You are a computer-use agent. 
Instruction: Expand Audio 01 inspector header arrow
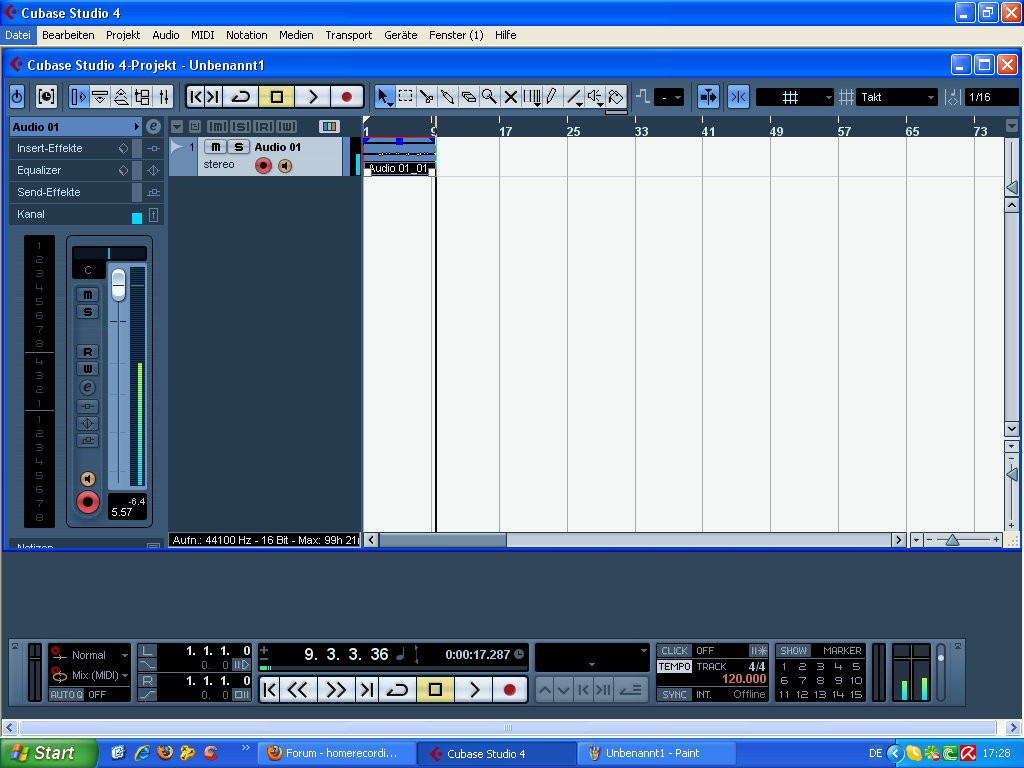(136, 127)
